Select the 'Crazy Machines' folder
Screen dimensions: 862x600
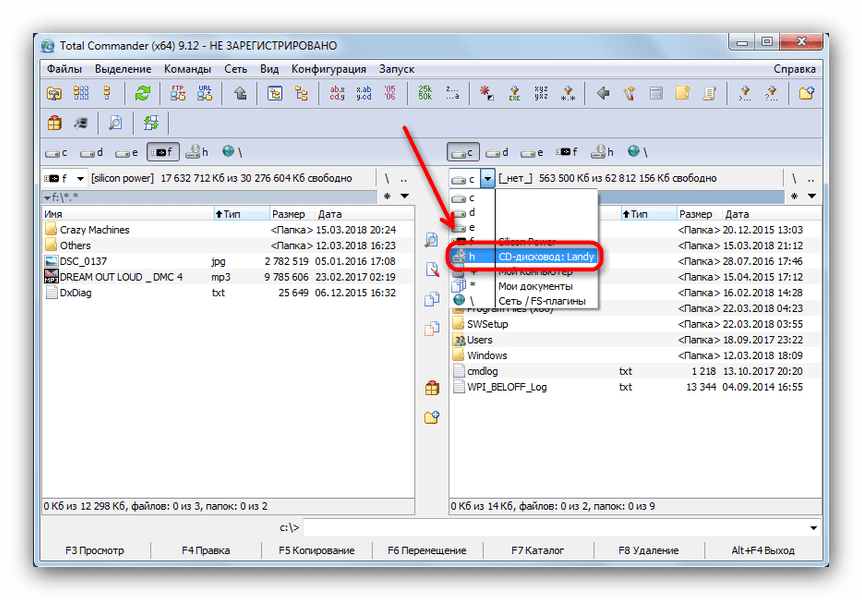click(228, 230)
